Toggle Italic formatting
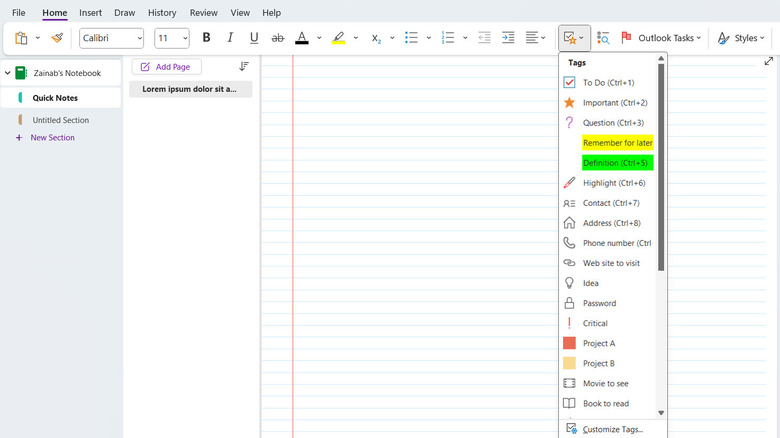The image size is (780, 438). tap(230, 38)
